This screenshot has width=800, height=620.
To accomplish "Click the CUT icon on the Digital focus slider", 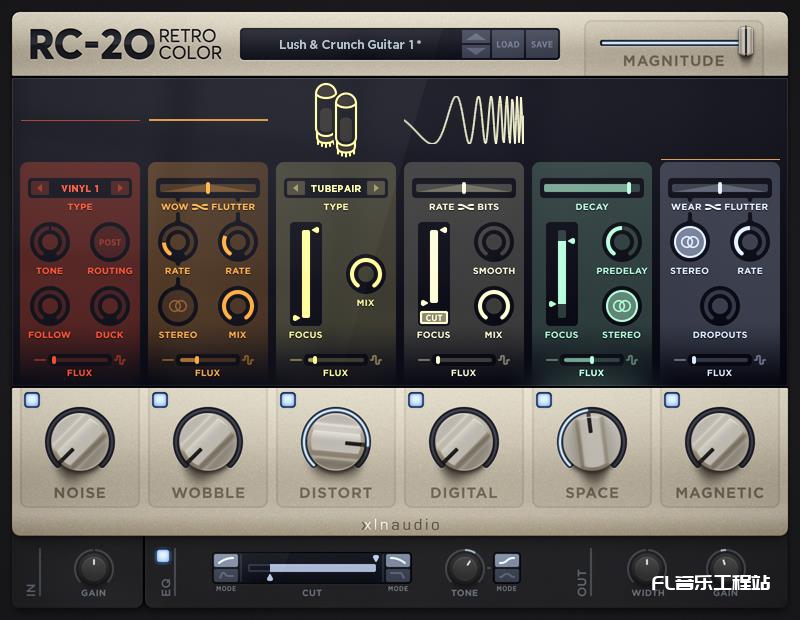I will point(436,318).
